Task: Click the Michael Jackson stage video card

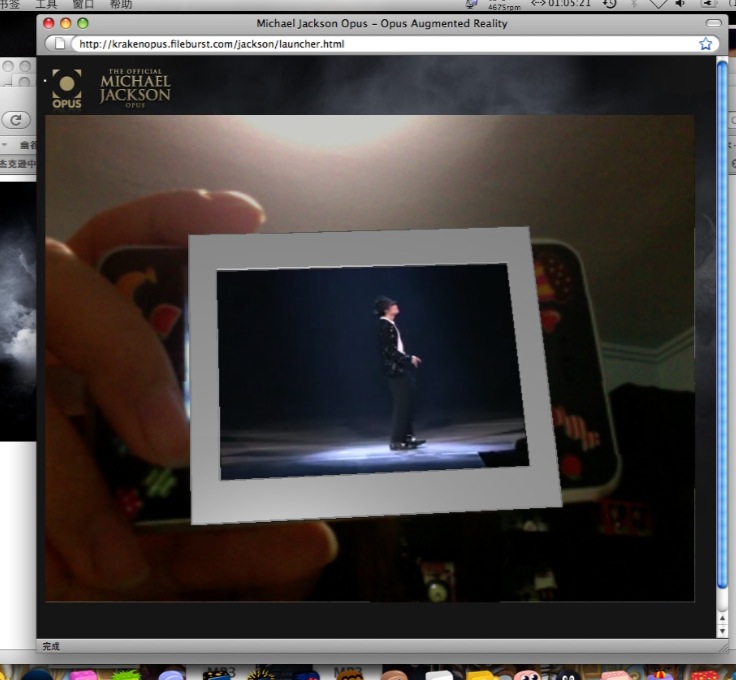Action: point(375,374)
